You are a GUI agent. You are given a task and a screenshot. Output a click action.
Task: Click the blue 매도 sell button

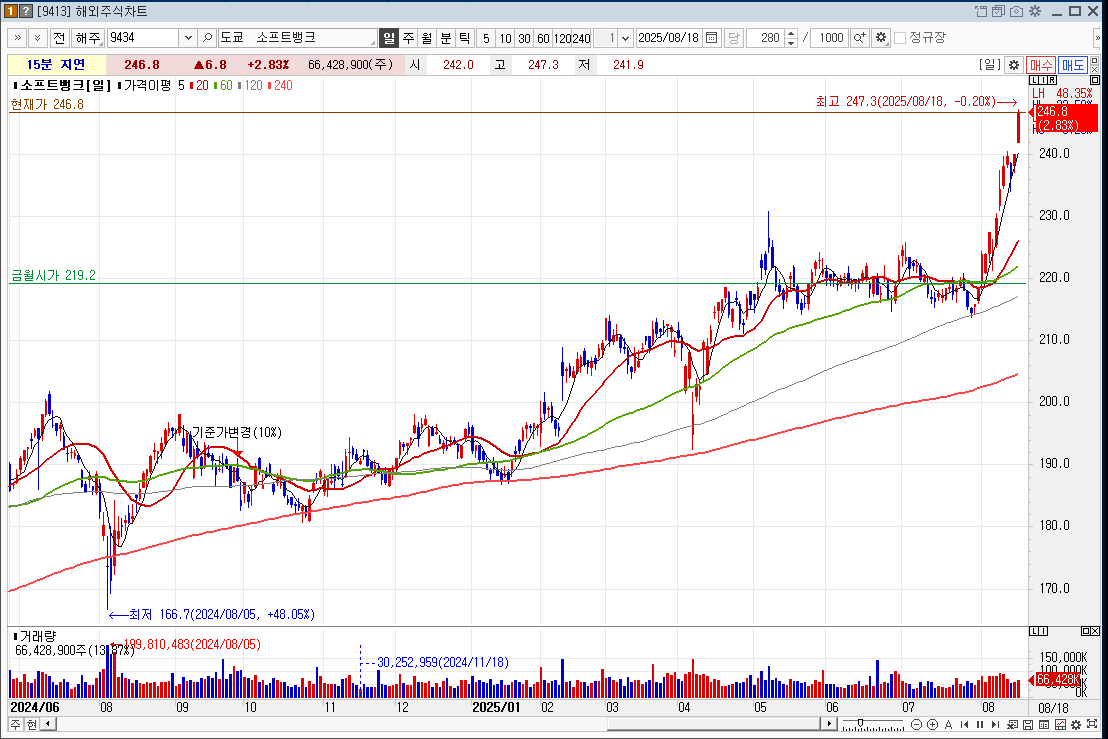[x=1073, y=65]
